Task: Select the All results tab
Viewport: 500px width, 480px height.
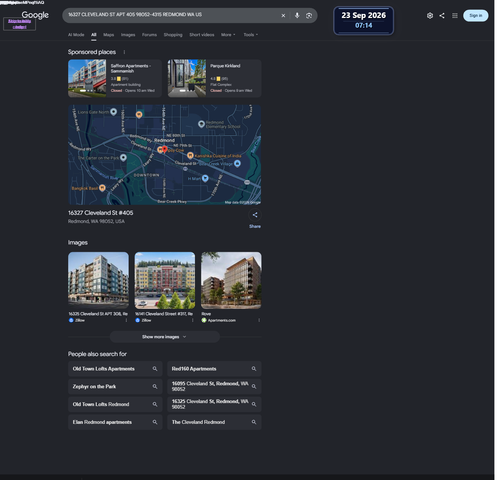Action: click(x=94, y=35)
